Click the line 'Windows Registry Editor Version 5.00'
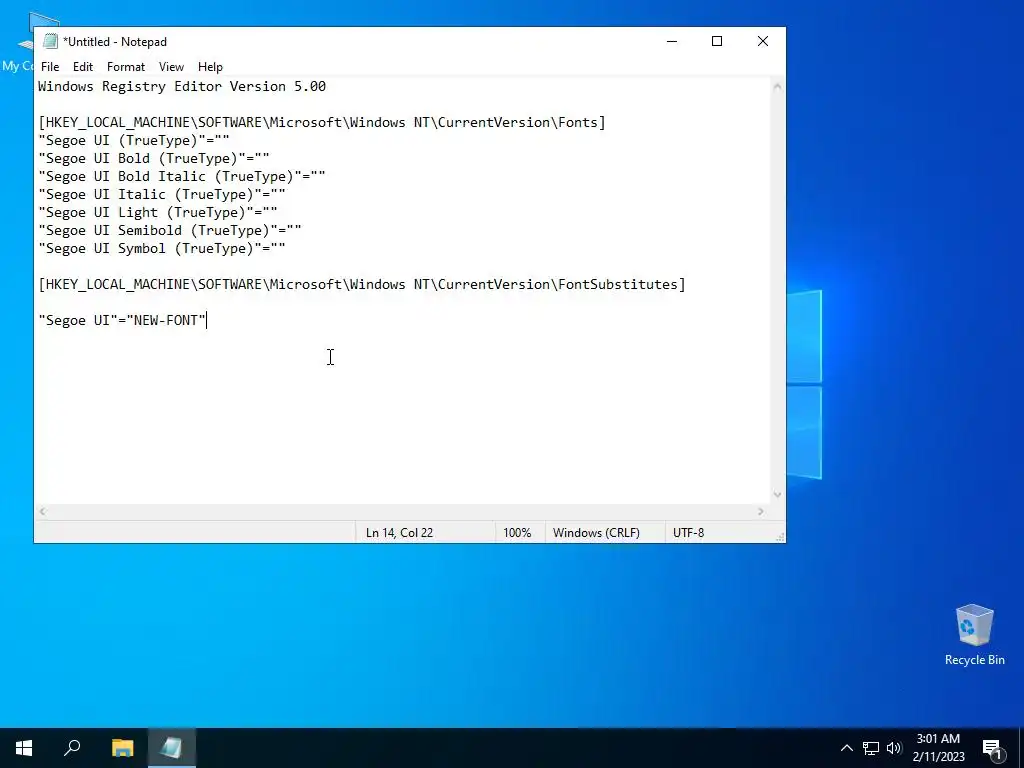1024x768 pixels. pos(182,86)
